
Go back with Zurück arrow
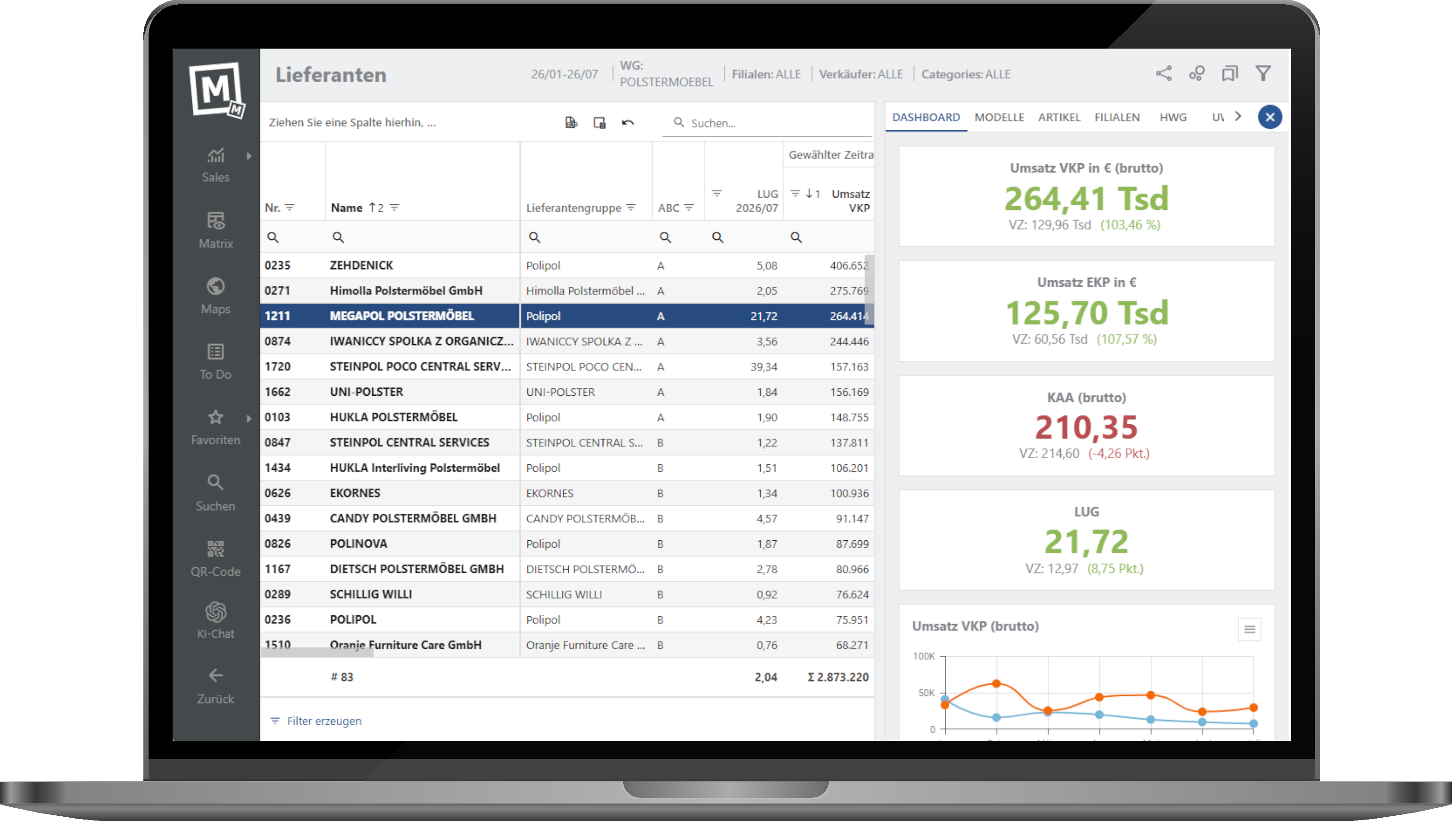click(216, 686)
